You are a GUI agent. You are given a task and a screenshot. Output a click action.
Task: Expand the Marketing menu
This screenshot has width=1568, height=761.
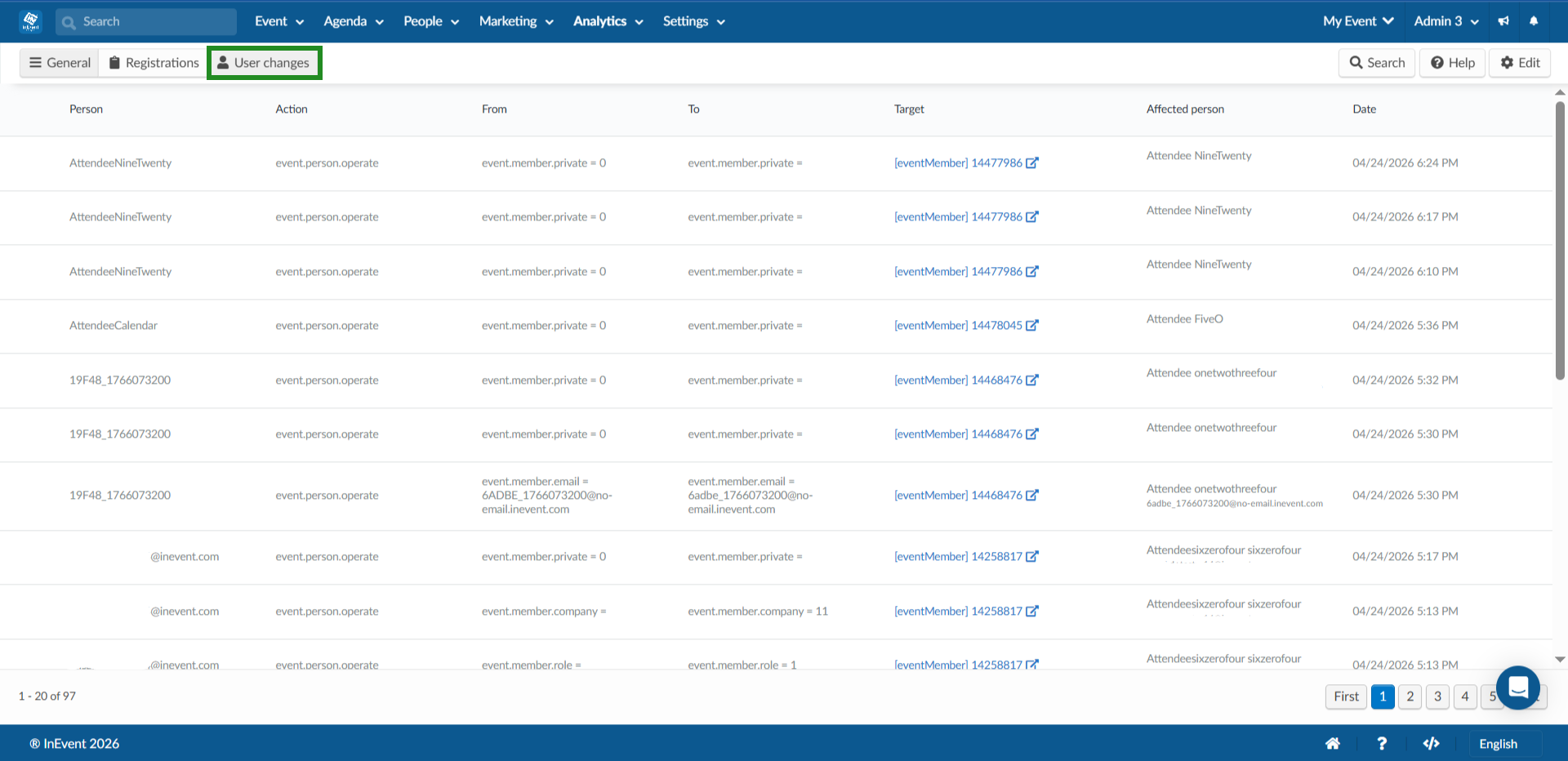coord(516,21)
